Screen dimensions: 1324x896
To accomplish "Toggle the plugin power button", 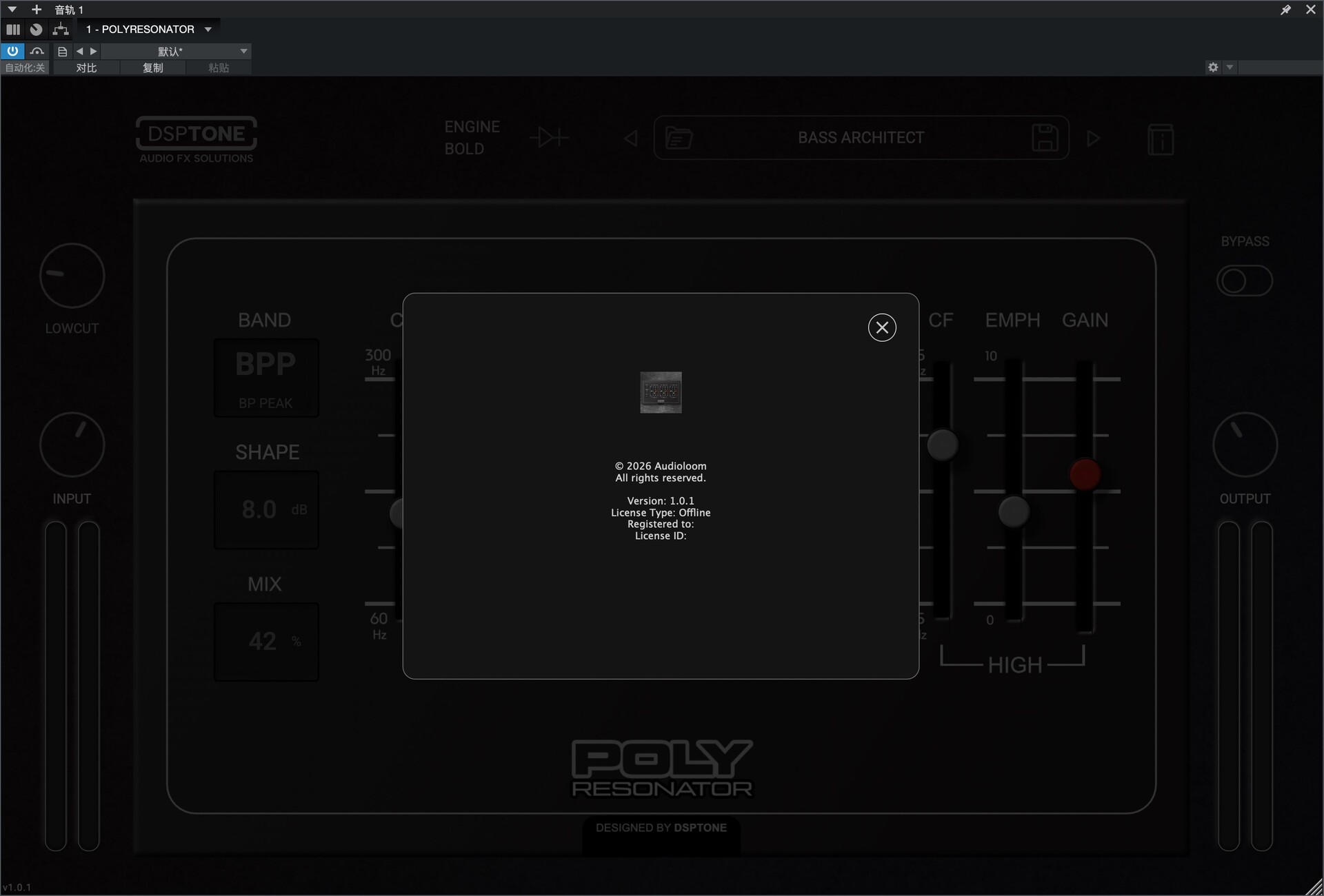I will pos(12,51).
